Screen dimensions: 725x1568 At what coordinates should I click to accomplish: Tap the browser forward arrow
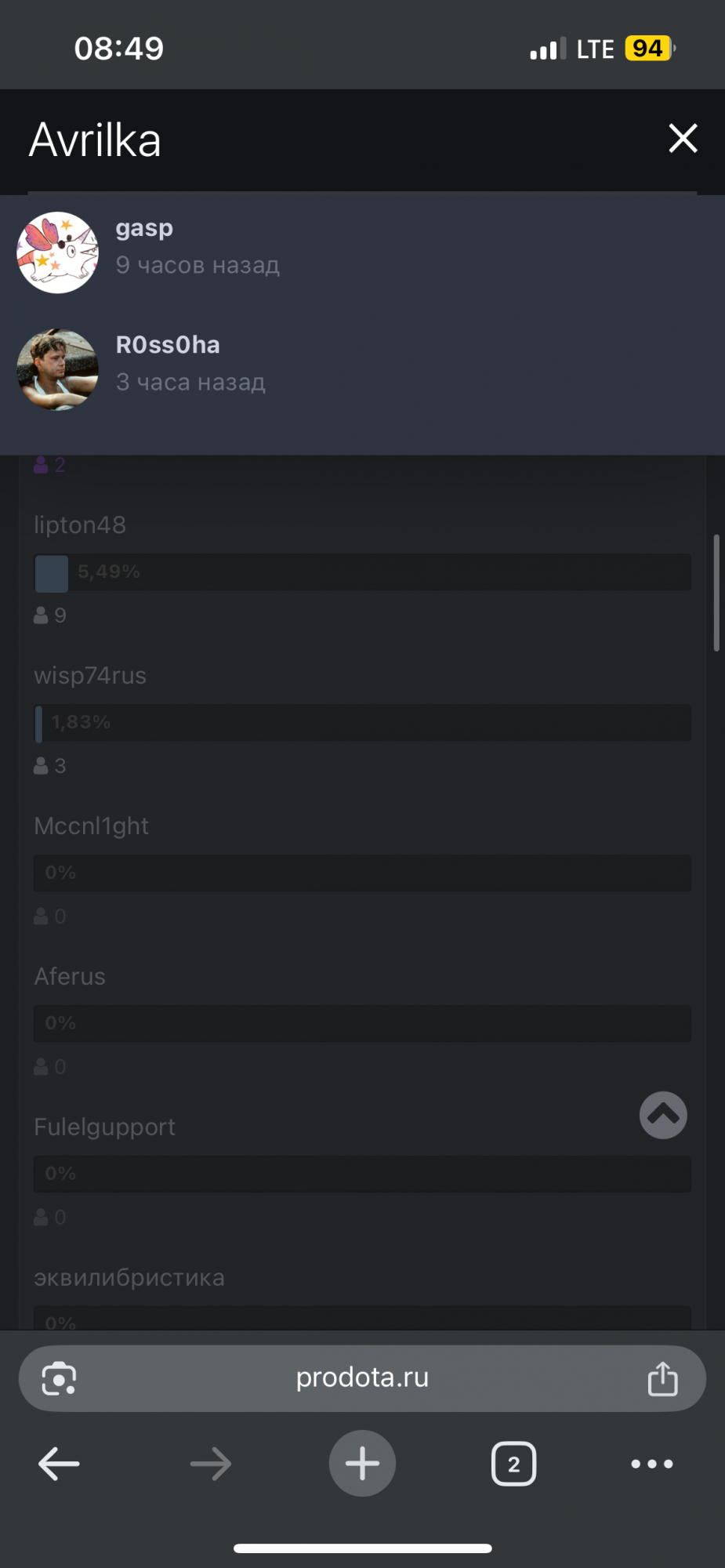[x=211, y=1464]
